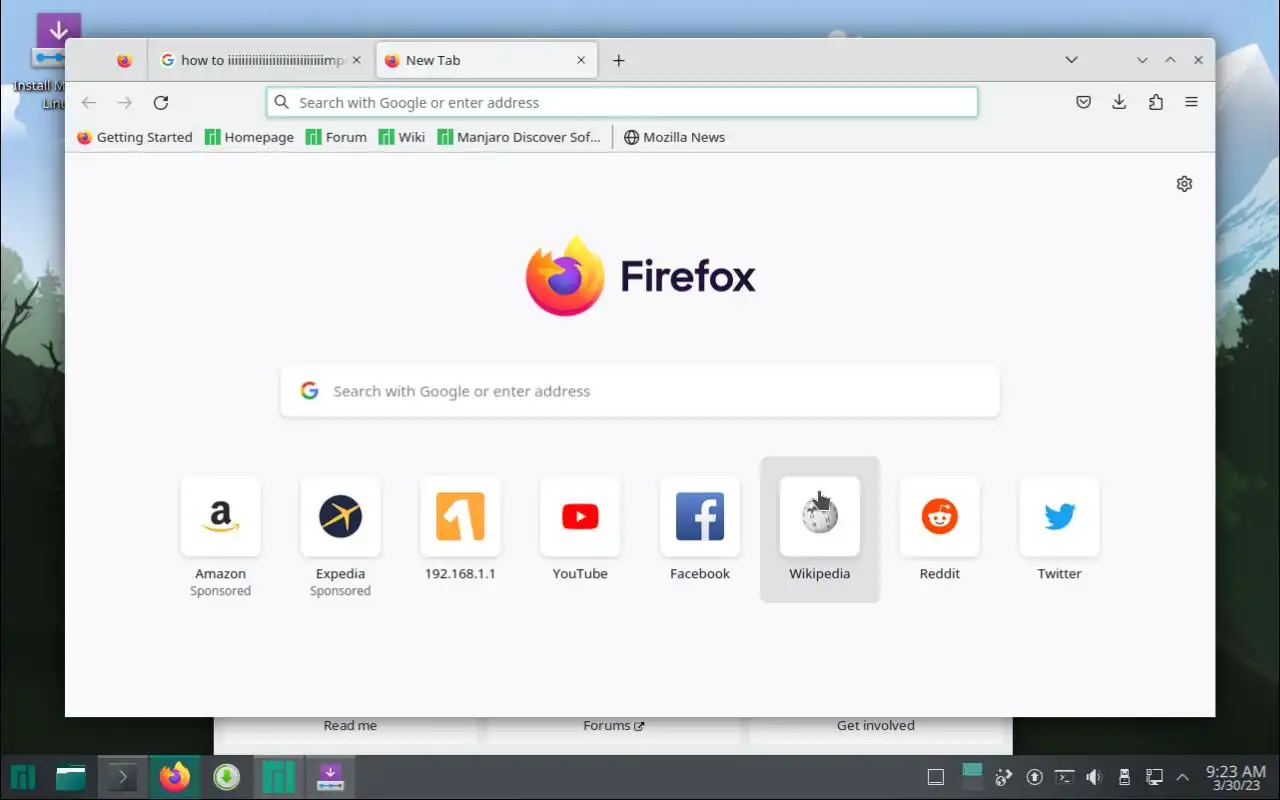Viewport: 1280px width, 800px height.
Task: Expand the list all tabs chevron
Action: (x=1071, y=60)
